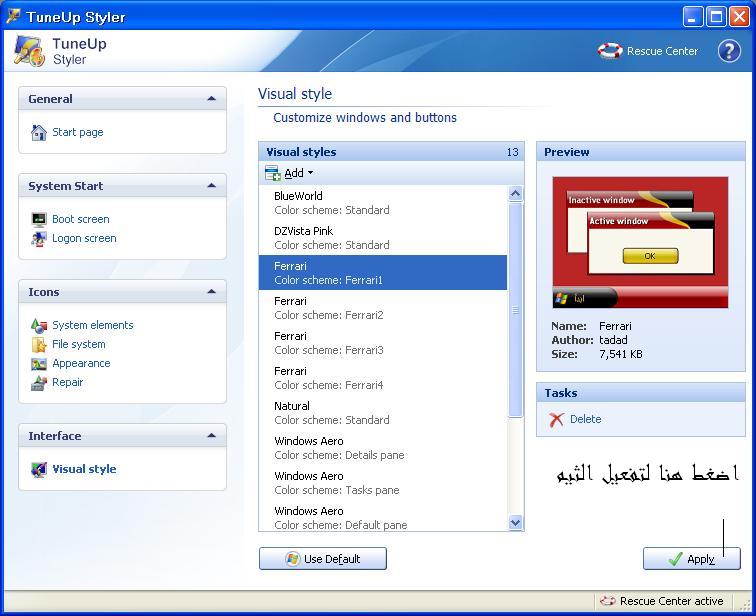The width and height of the screenshot is (756, 616).
Task: Select the Natural visual style
Action: [383, 413]
